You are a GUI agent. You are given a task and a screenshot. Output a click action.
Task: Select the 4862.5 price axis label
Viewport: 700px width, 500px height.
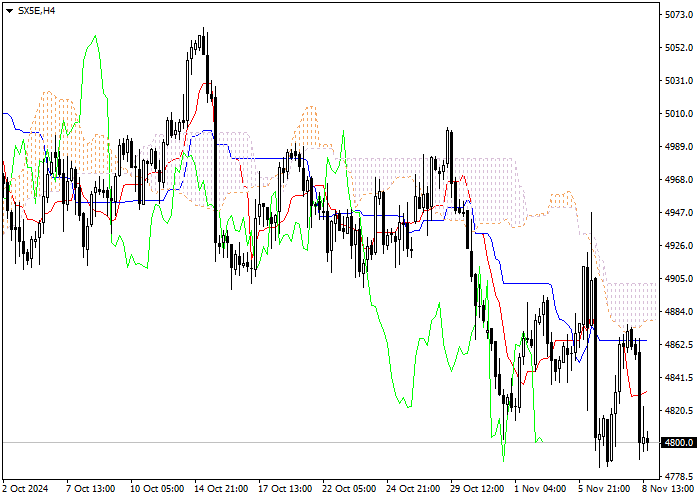point(679,345)
